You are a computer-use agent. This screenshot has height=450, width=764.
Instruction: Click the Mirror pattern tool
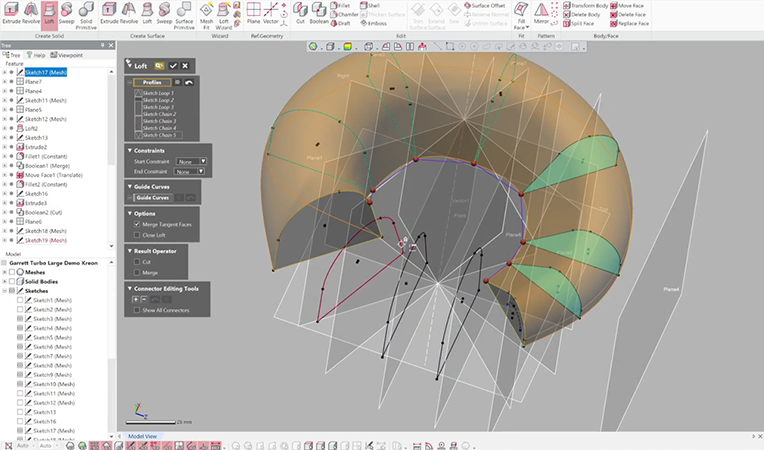coord(541,12)
